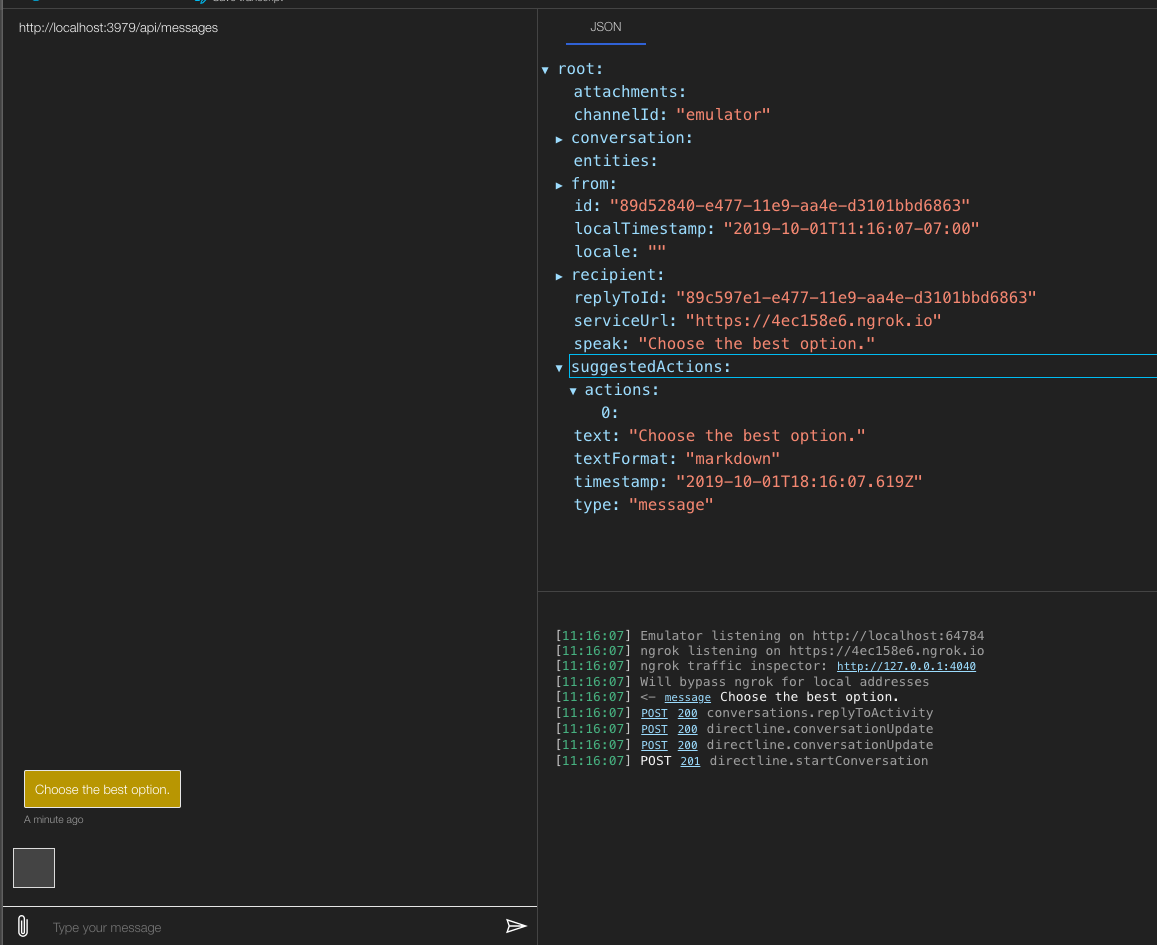Expand the "from" node
Screen dimensions: 1157x945
559,183
